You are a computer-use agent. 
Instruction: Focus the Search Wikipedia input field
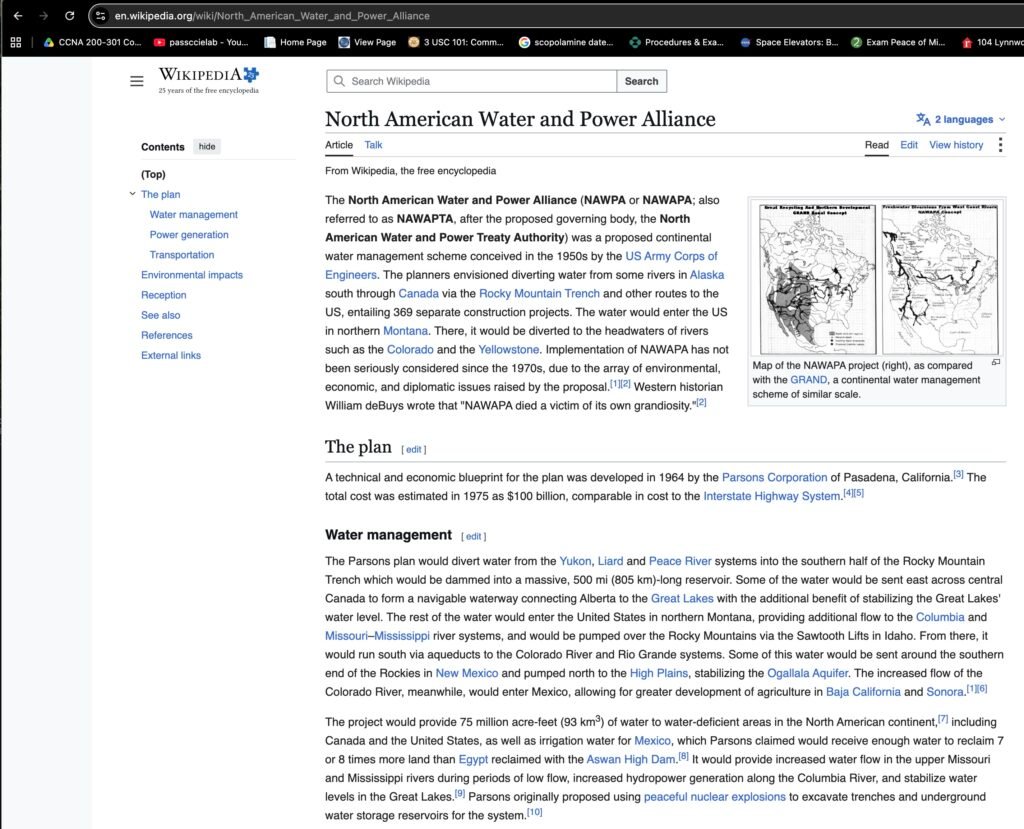(472, 81)
